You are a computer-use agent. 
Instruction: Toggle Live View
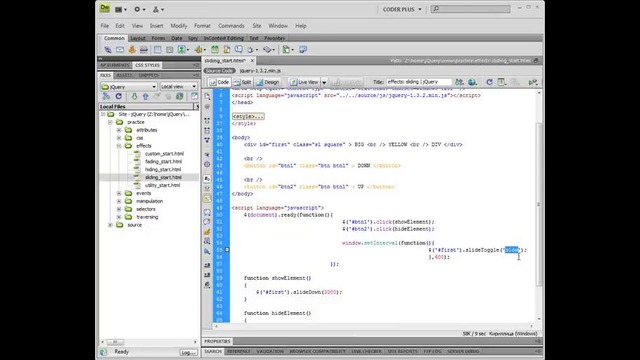pos(304,82)
